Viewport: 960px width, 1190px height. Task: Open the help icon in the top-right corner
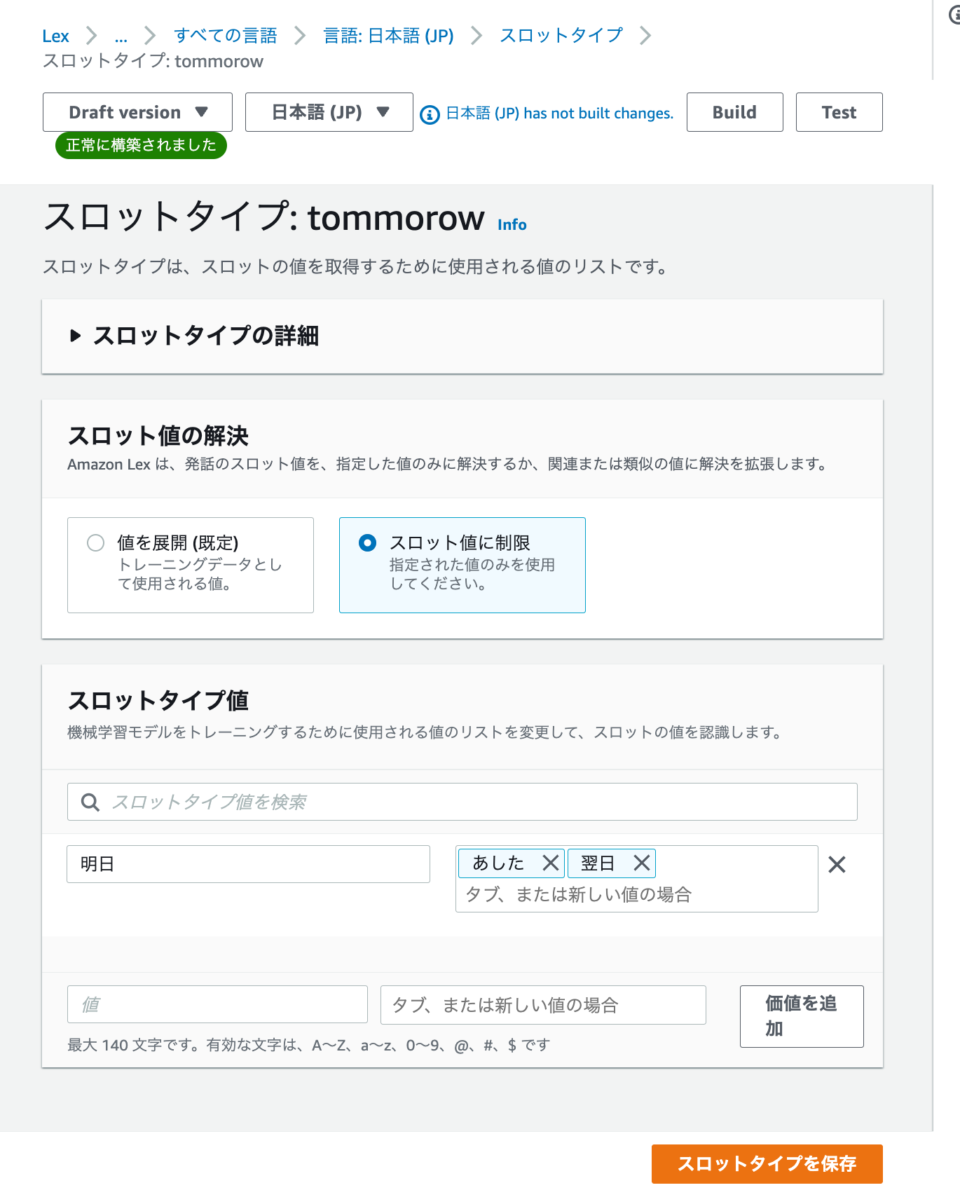954,14
